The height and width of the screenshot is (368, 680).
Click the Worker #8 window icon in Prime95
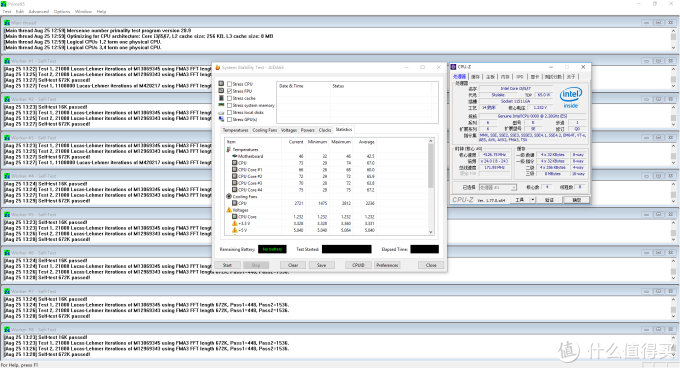click(x=7, y=329)
